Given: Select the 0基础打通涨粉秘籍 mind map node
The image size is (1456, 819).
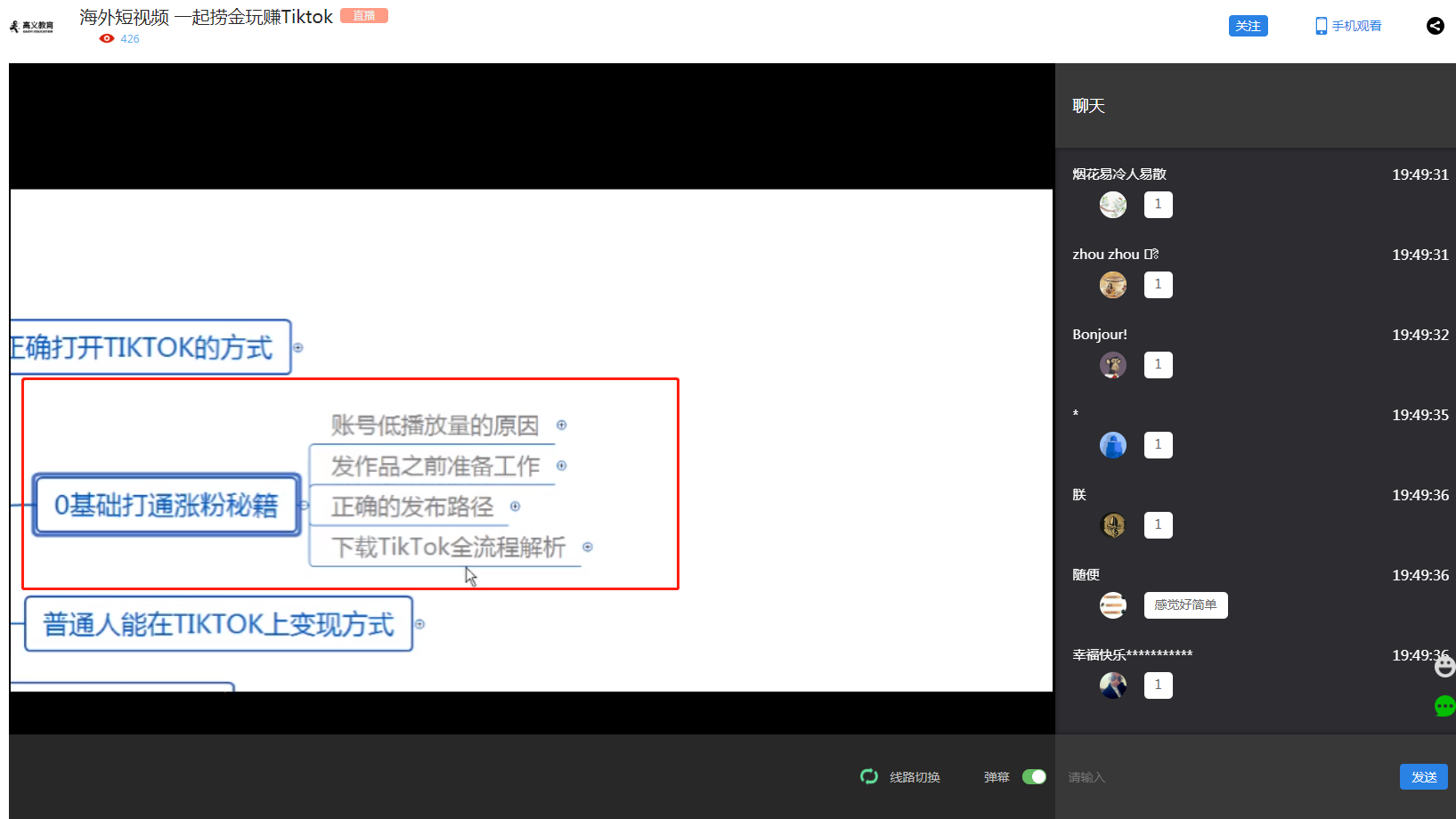Looking at the screenshot, I should point(167,505).
